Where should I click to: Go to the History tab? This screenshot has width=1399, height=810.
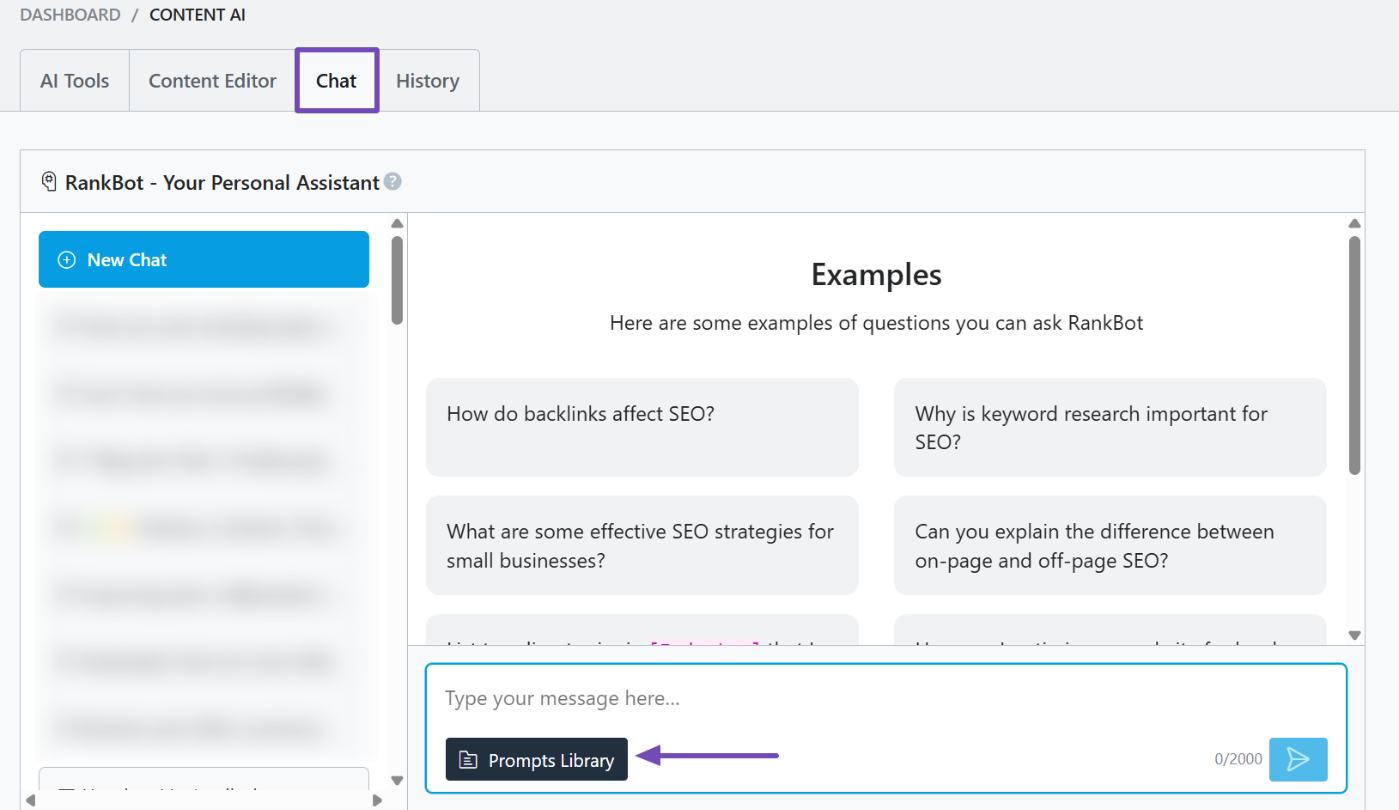[427, 81]
